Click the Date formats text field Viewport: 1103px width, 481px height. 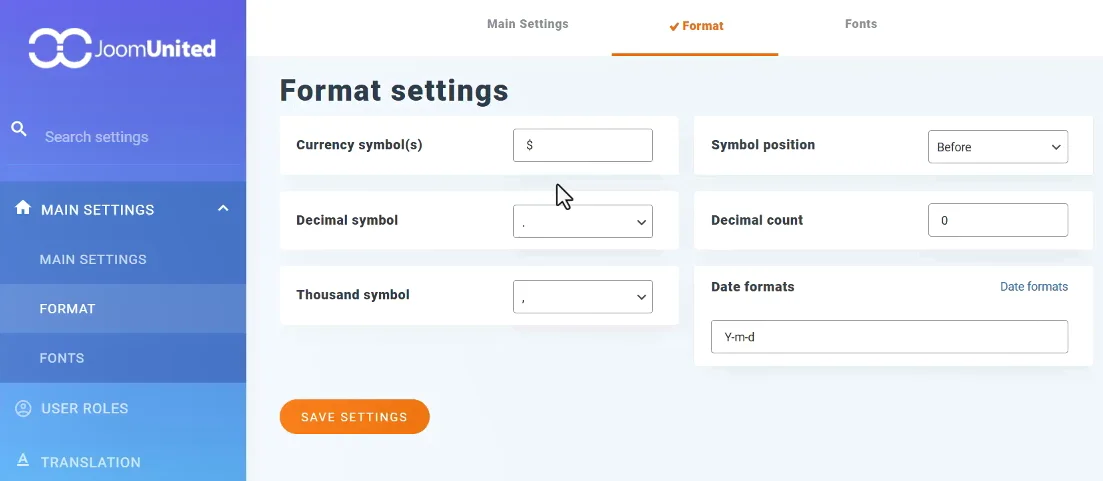888,337
